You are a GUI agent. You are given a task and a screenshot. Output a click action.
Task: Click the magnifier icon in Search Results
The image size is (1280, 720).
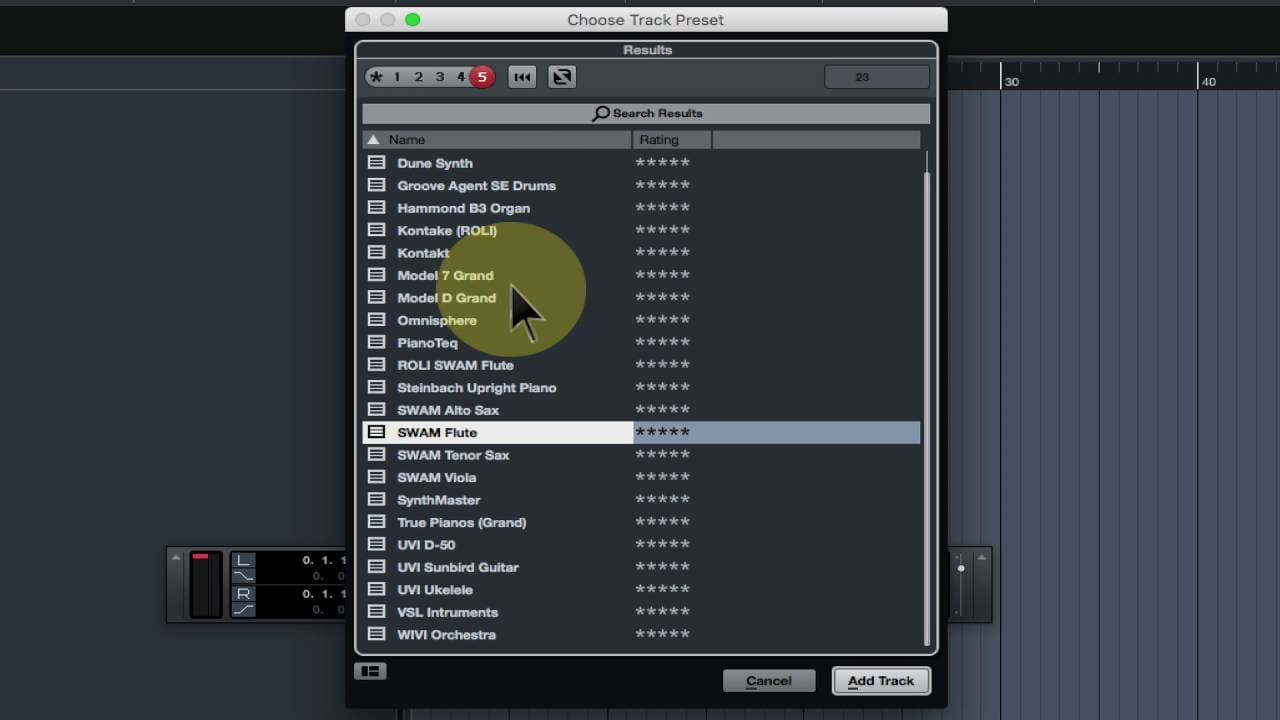[x=600, y=113]
